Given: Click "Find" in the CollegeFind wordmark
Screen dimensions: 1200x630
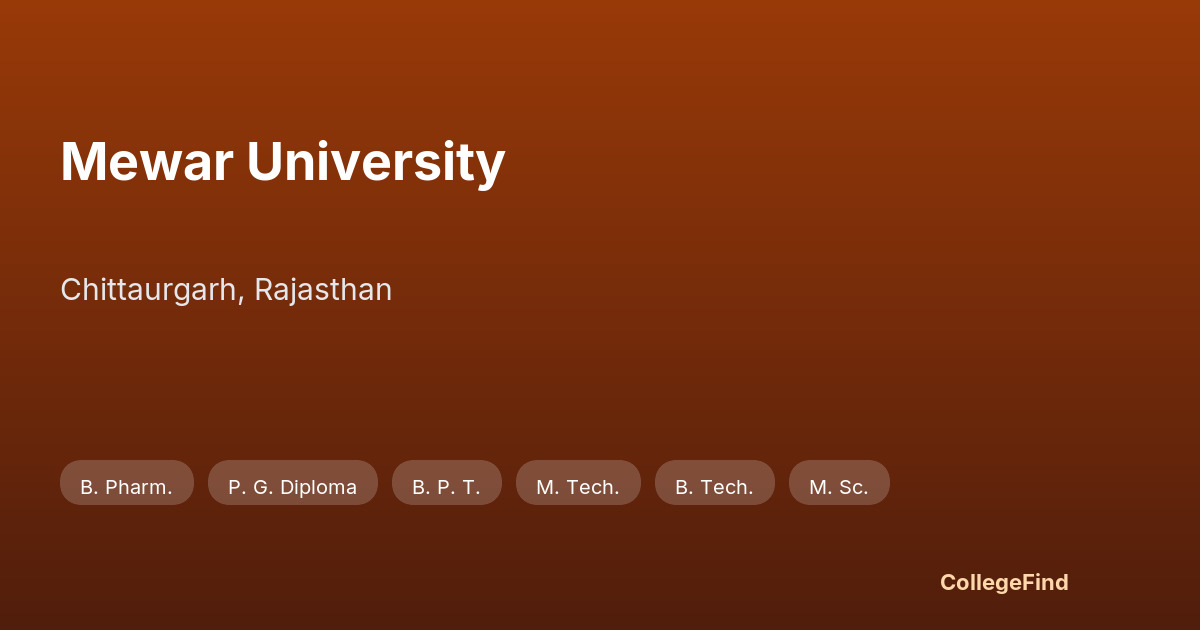Looking at the screenshot, I should coord(1044,583).
